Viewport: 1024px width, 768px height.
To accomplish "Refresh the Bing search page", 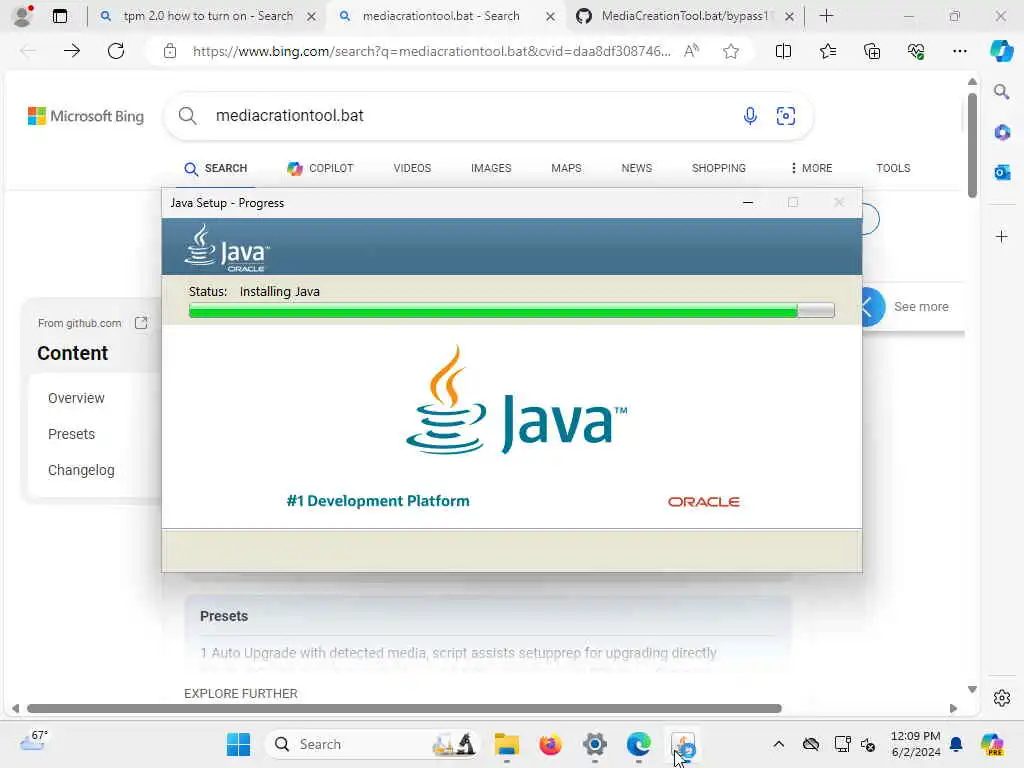I will pyautogui.click(x=116, y=51).
